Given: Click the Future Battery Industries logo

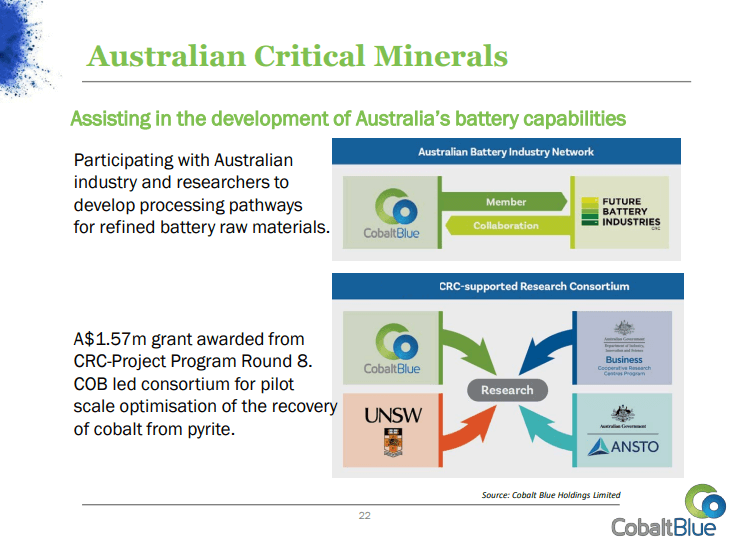Looking at the screenshot, I should pyautogui.click(x=621, y=213).
